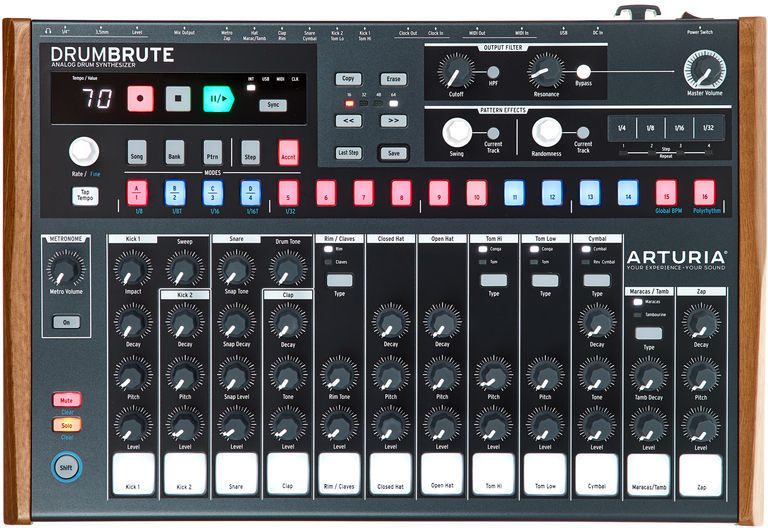The height and width of the screenshot is (528, 768).
Task: Toggle the Mute button
Action: coord(66,400)
